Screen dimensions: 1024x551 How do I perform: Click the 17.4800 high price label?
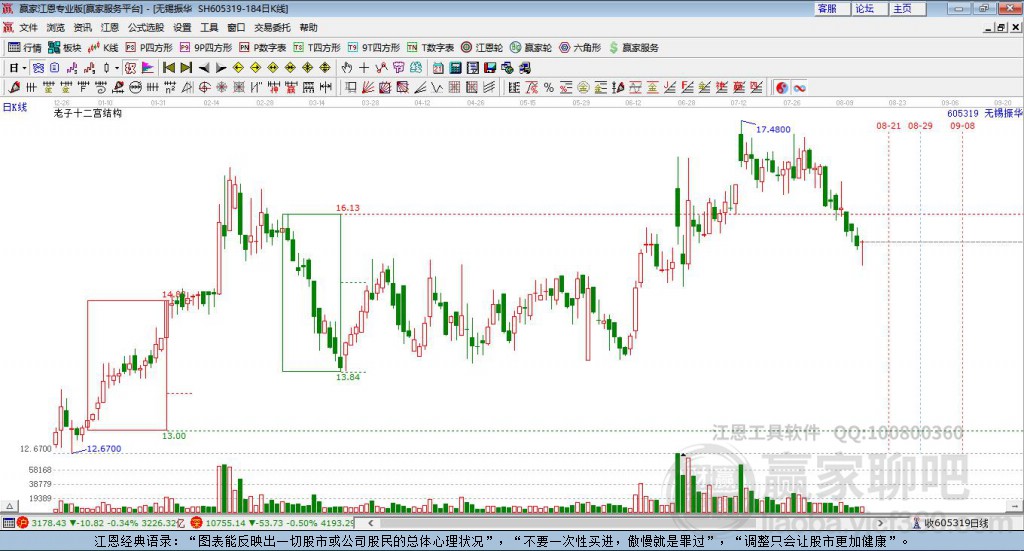tap(773, 129)
